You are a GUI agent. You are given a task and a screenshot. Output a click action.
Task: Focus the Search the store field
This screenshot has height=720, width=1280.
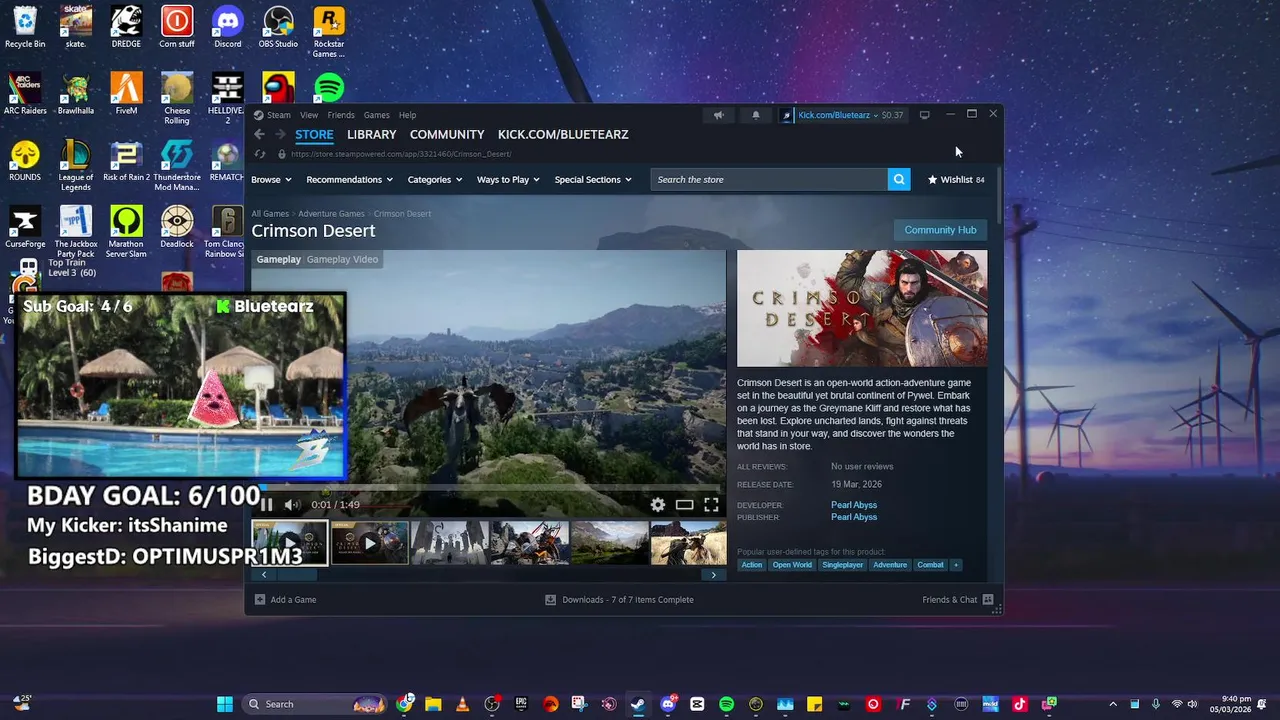pyautogui.click(x=769, y=179)
